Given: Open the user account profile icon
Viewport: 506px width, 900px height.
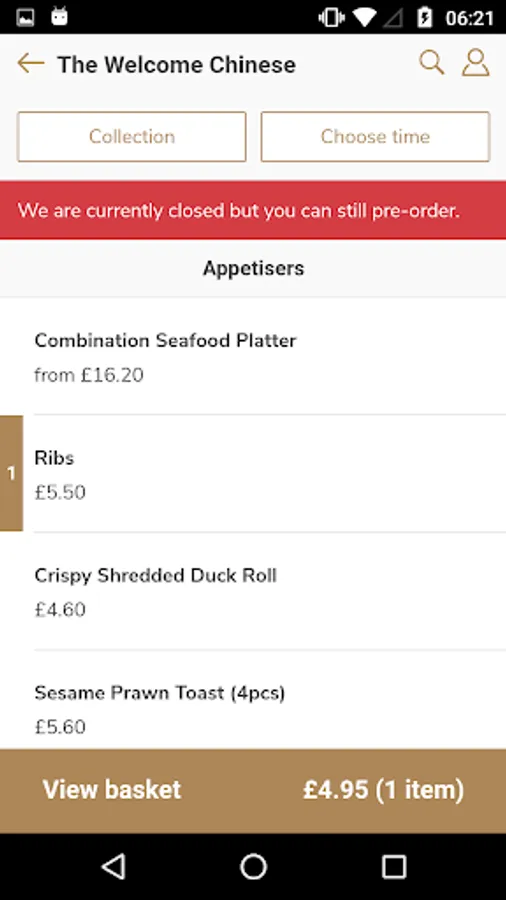Looking at the screenshot, I should click(x=476, y=62).
